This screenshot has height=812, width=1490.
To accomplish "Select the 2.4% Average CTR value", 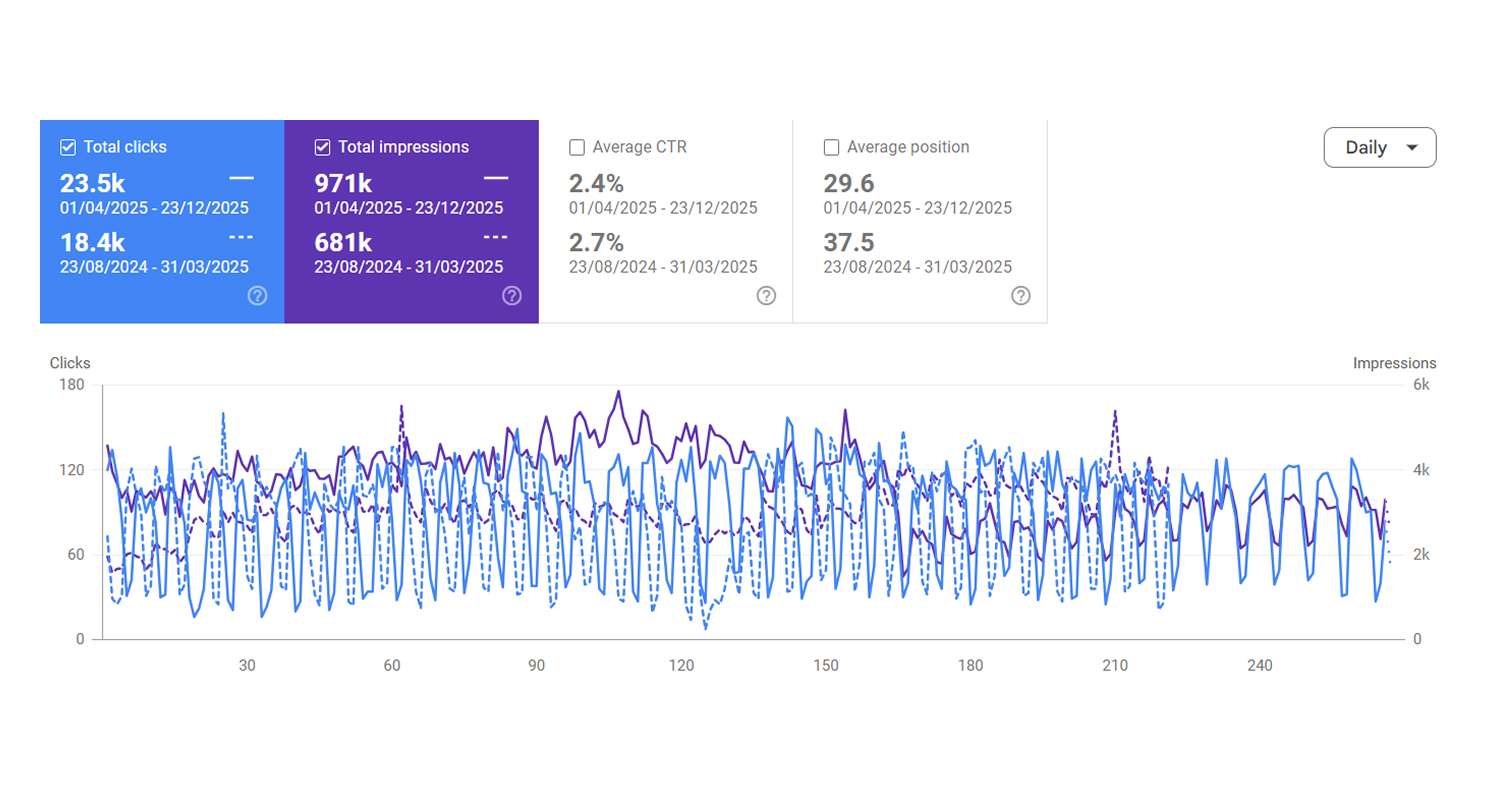I will coord(596,184).
